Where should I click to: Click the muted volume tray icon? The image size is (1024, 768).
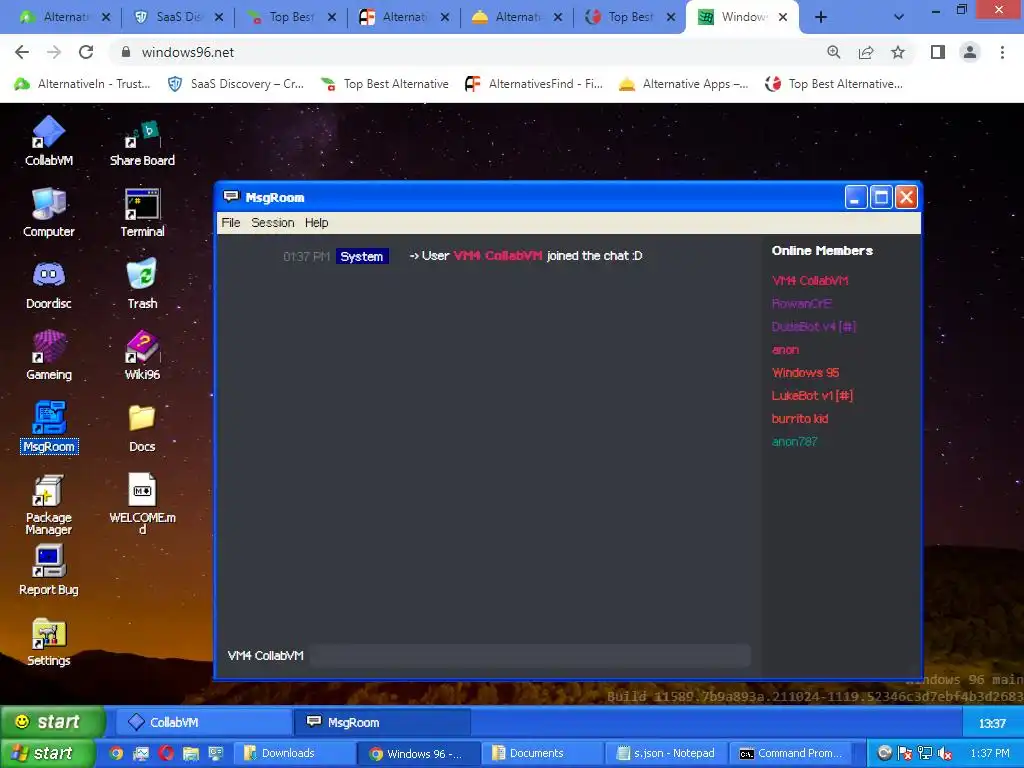click(944, 754)
